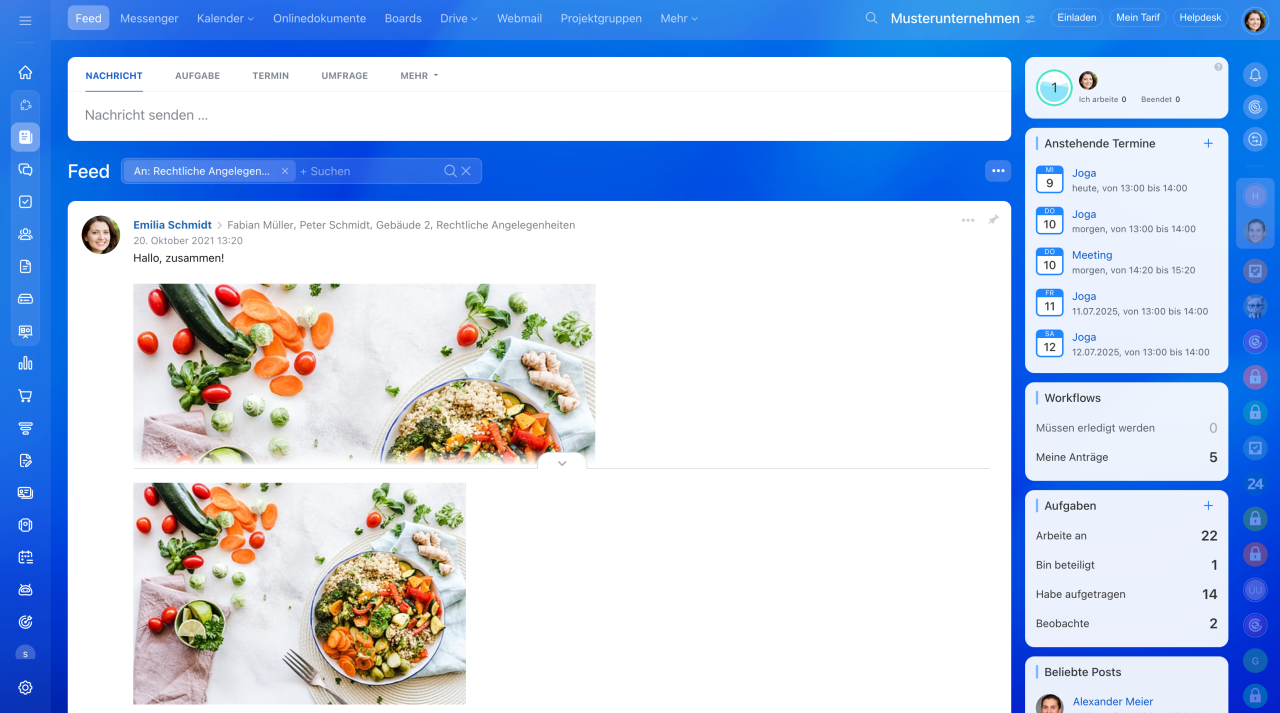Expand the Mehr dropdown in top navigation
This screenshot has width=1280, height=713.
click(679, 18)
